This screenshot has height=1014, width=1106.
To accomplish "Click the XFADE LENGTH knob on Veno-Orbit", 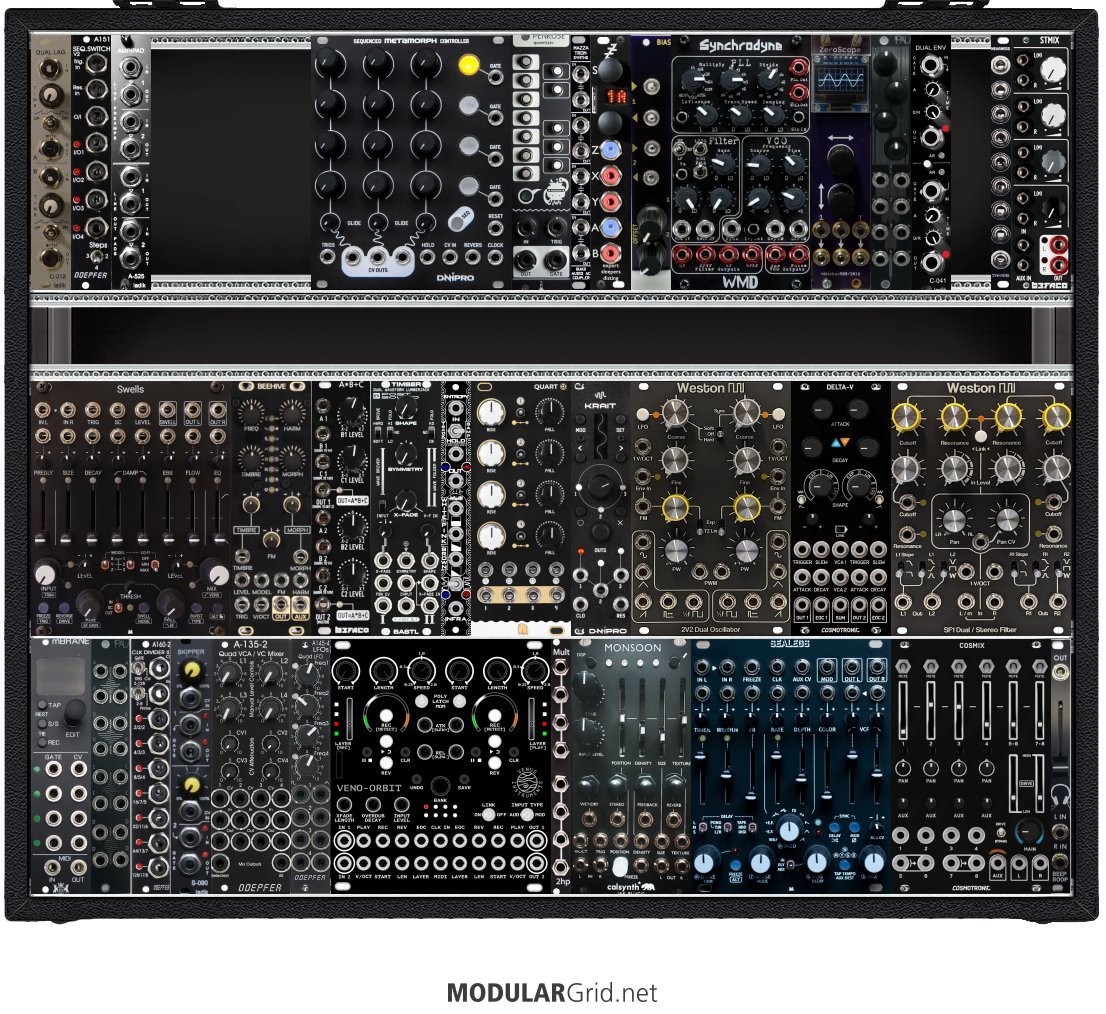I will click(344, 805).
